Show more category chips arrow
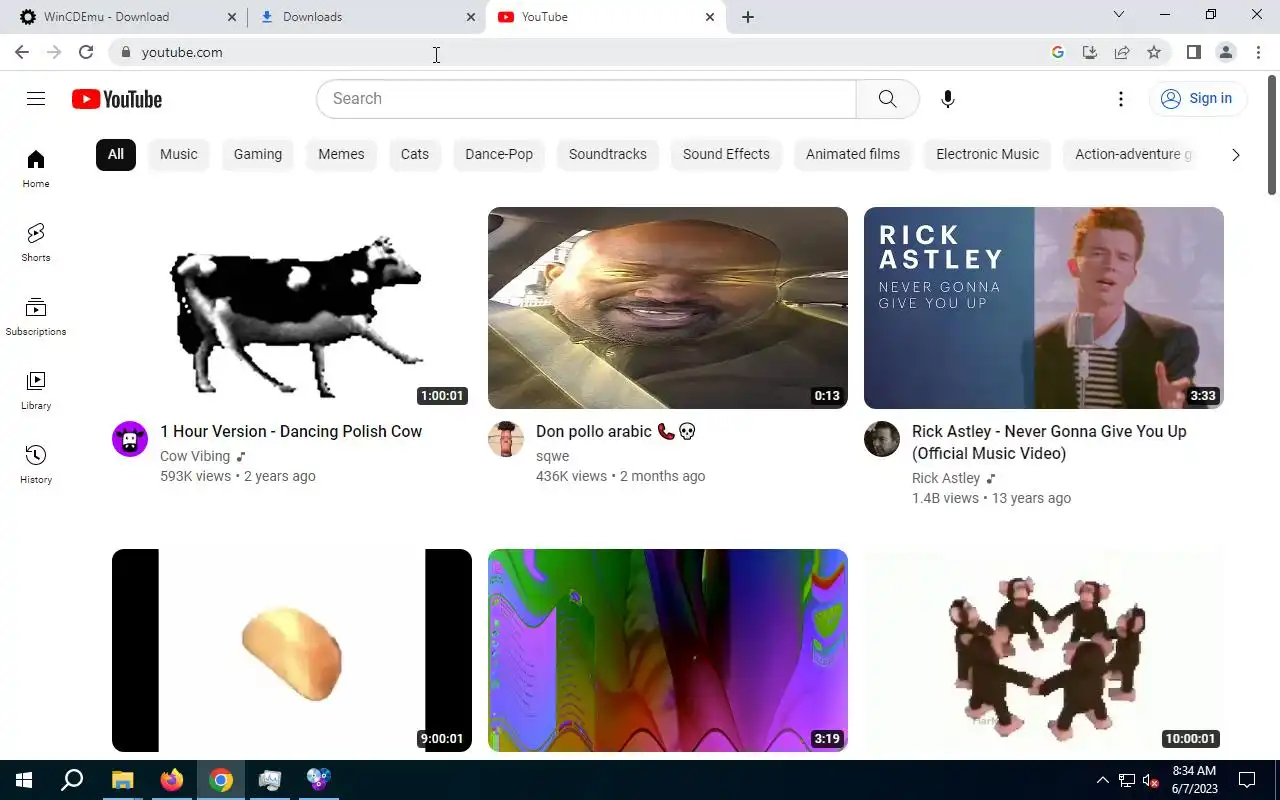The image size is (1280, 800). click(1235, 154)
